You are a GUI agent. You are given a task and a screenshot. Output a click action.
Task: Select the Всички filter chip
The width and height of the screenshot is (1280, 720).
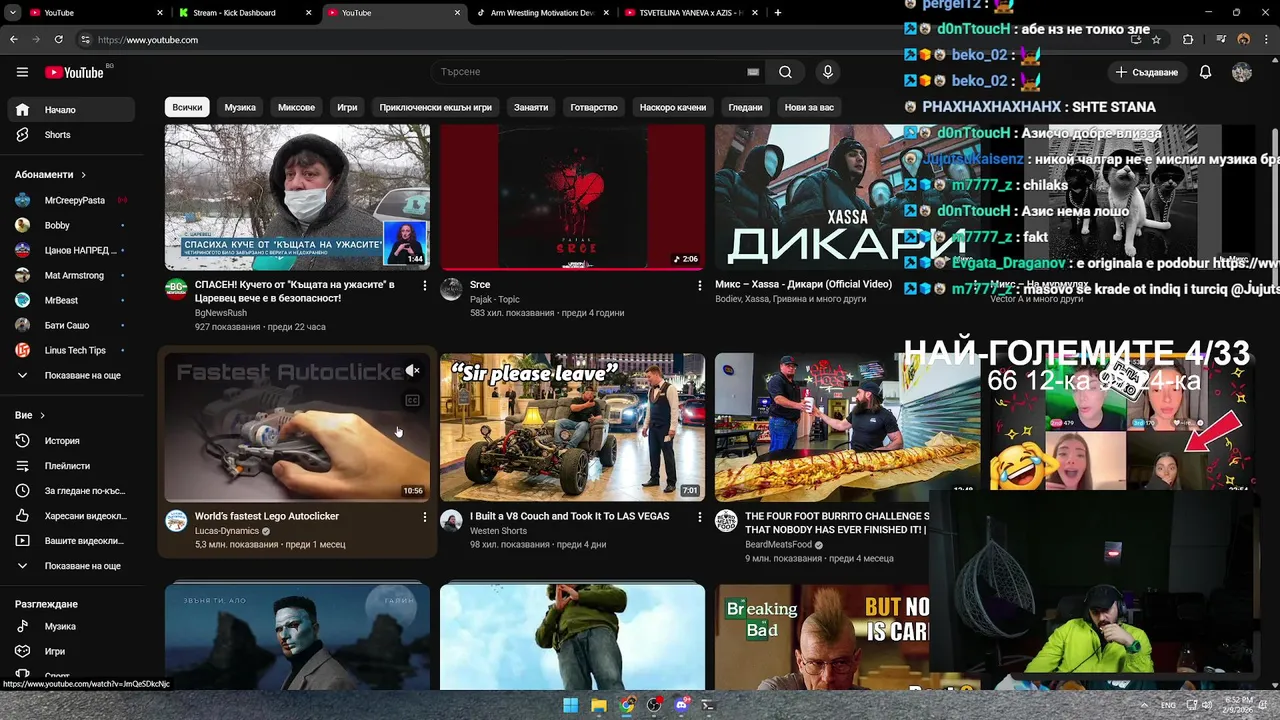coord(187,107)
